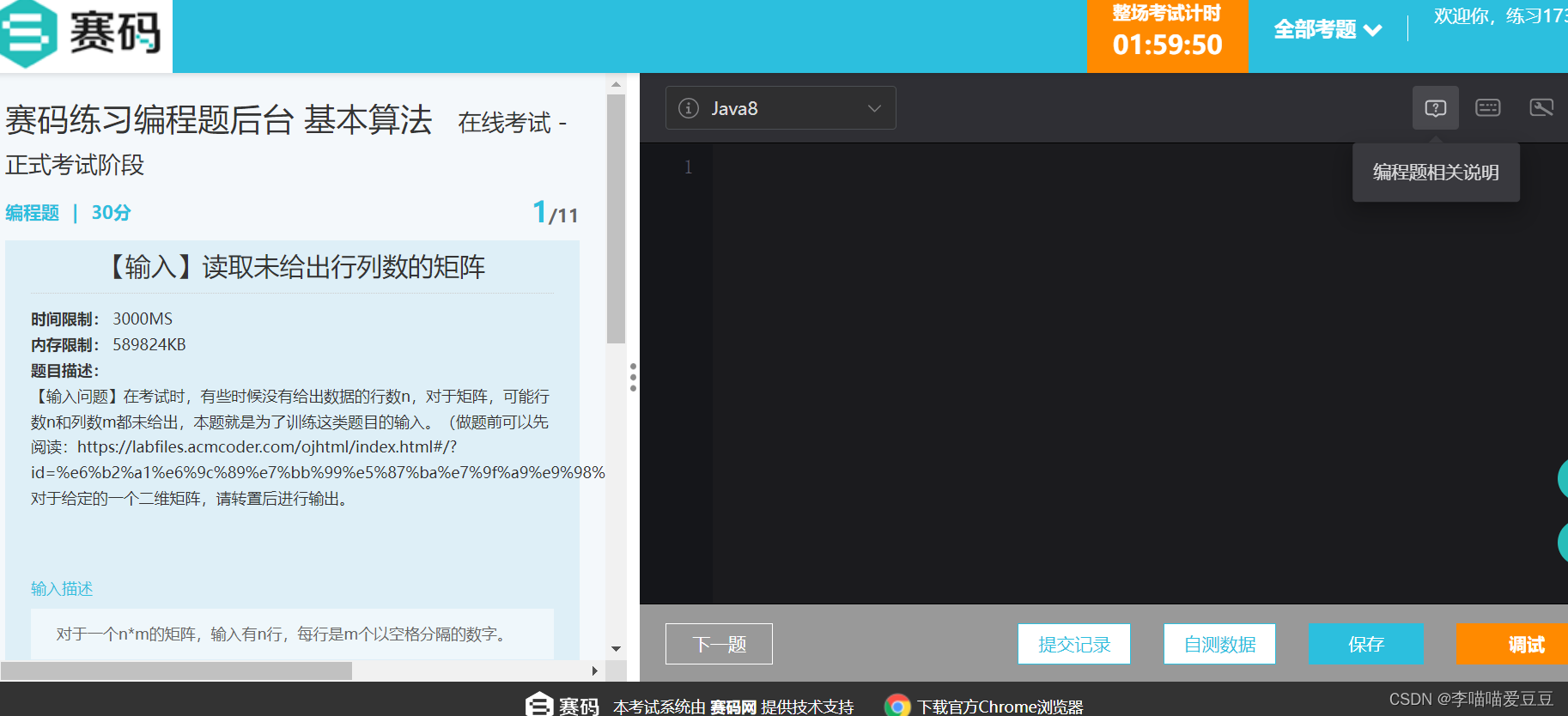Click the 正式考试阶段 stage label
This screenshot has width=1568, height=716.
(75, 165)
